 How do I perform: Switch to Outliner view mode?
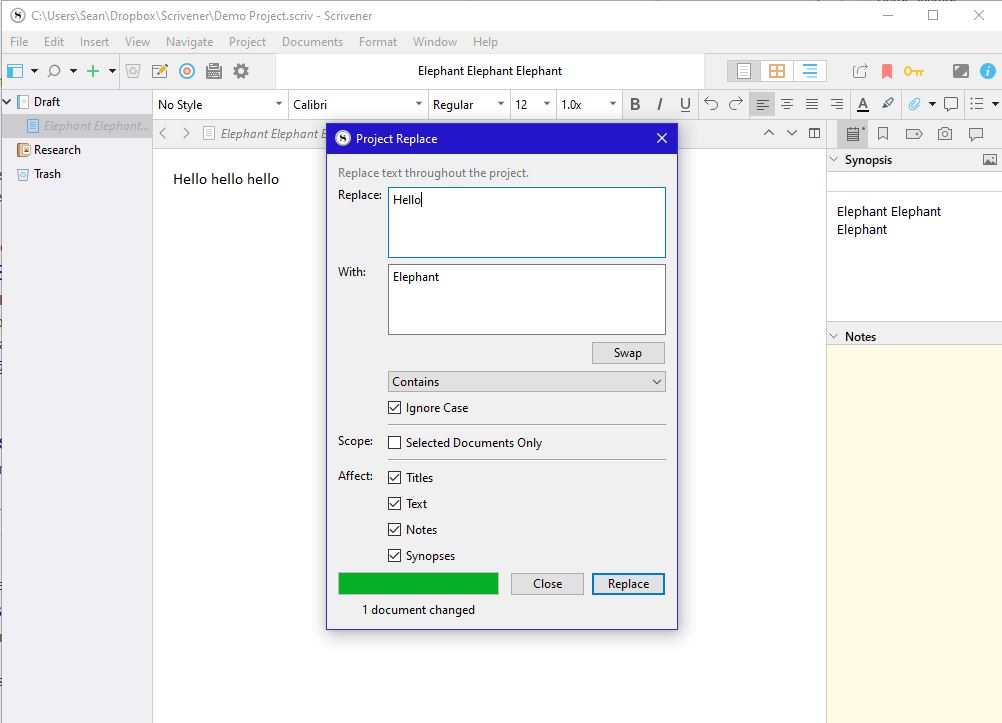click(809, 71)
